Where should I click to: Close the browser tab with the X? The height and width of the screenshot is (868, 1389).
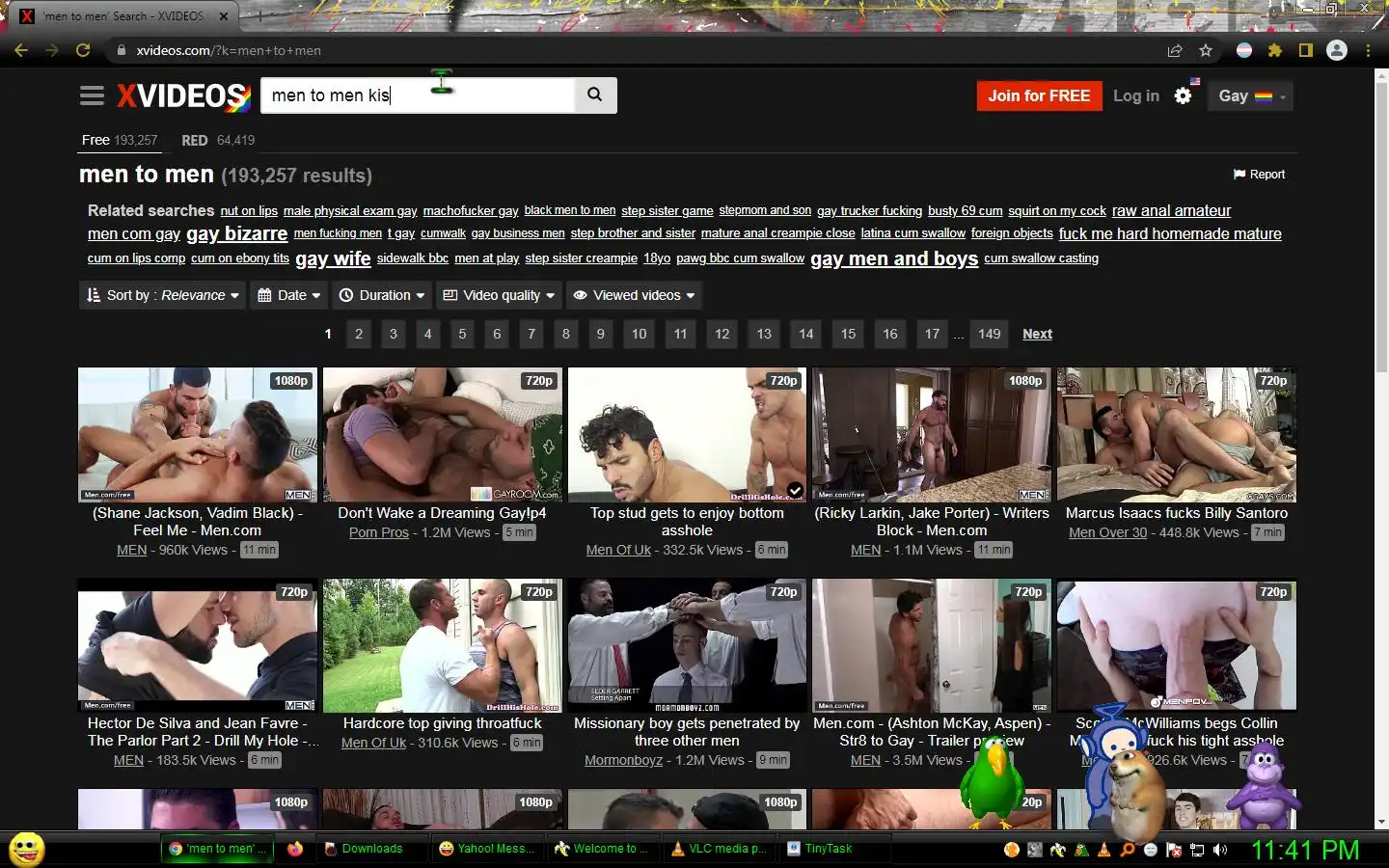coord(224,16)
